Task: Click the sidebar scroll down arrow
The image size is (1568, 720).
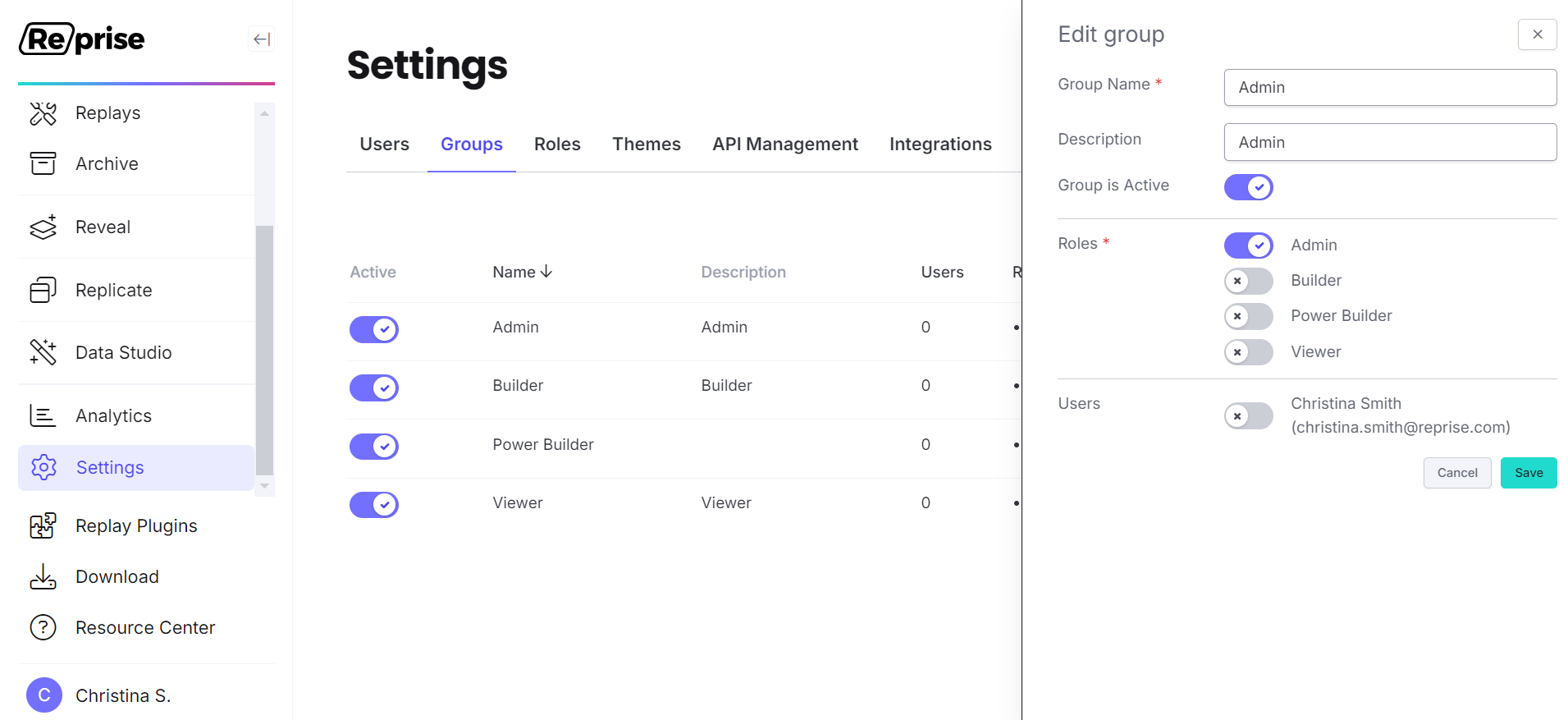Action: point(264,486)
